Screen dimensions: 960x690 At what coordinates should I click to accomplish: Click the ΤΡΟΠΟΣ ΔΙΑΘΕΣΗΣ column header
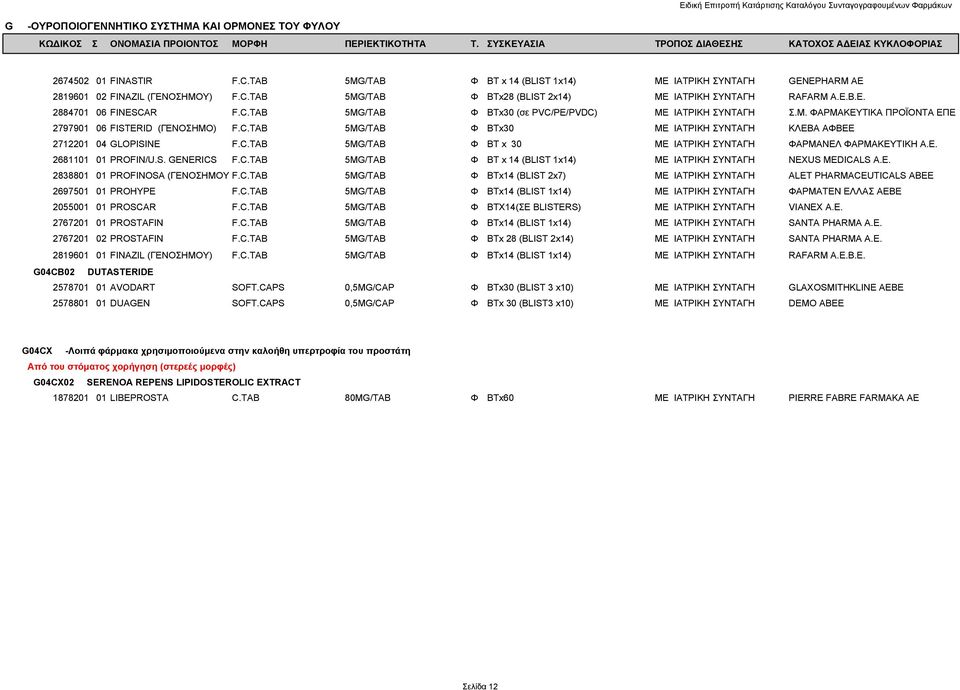699,44
